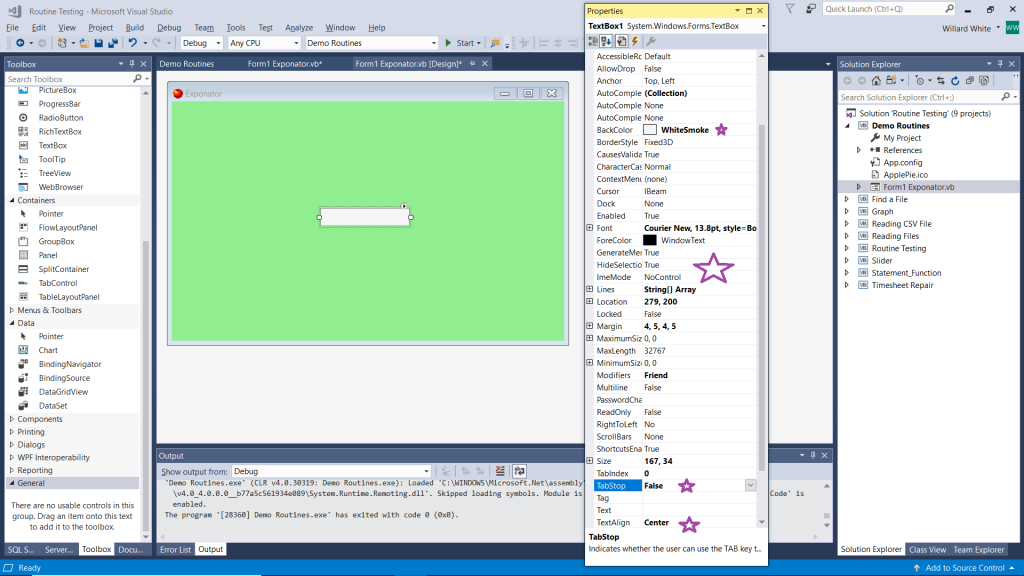This screenshot has height=576, width=1024.
Task: Clear all output with the Clear All icon
Action: (x=501, y=471)
